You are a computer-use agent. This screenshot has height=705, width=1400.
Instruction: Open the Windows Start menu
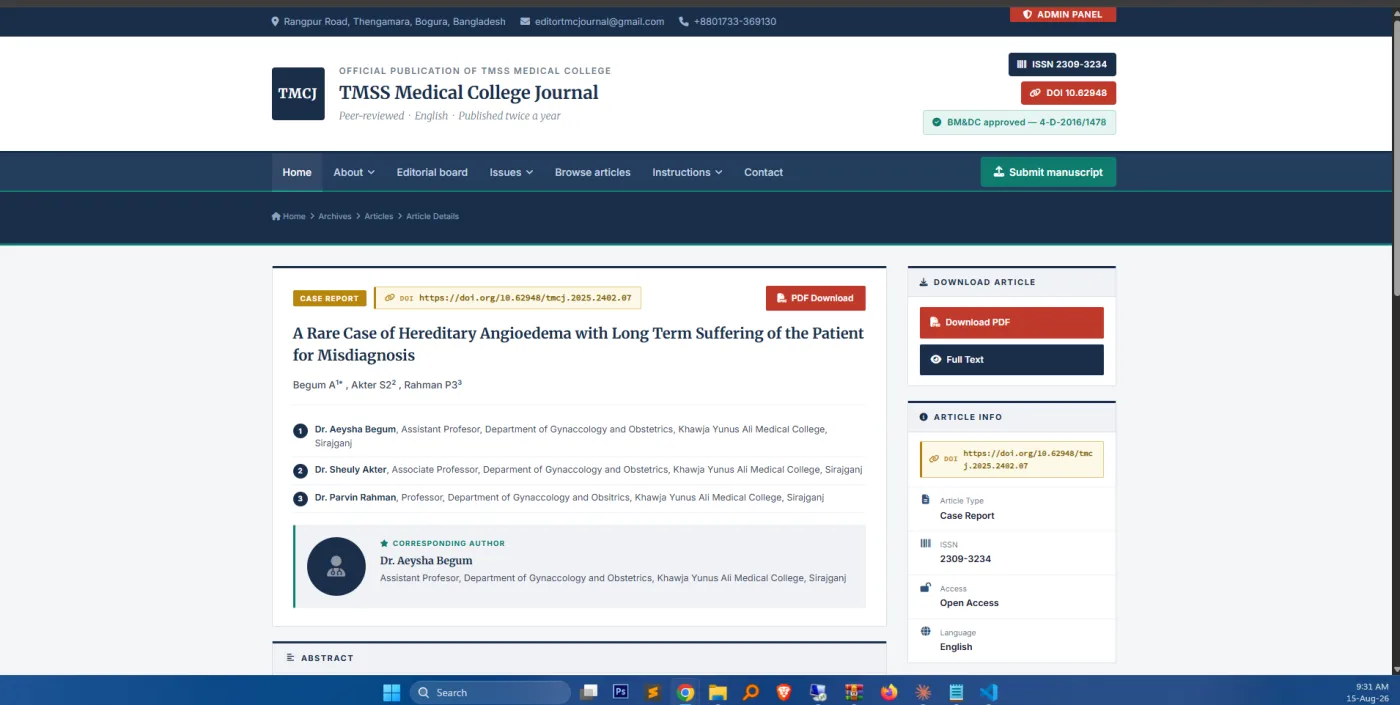pos(391,692)
